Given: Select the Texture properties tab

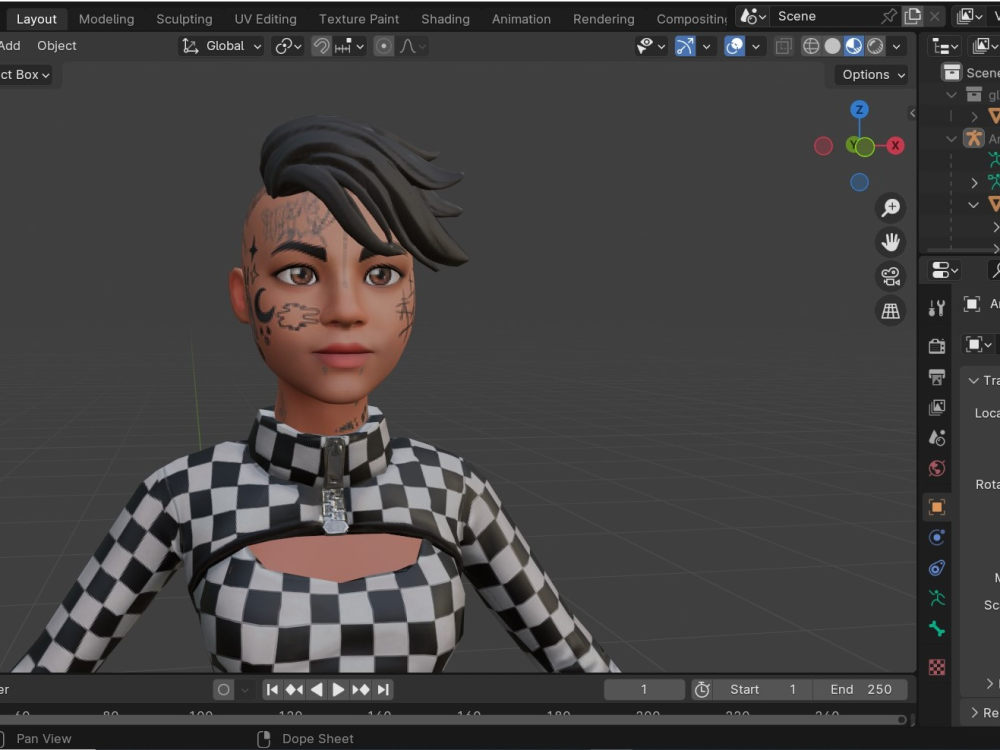Looking at the screenshot, I should coord(936,665).
